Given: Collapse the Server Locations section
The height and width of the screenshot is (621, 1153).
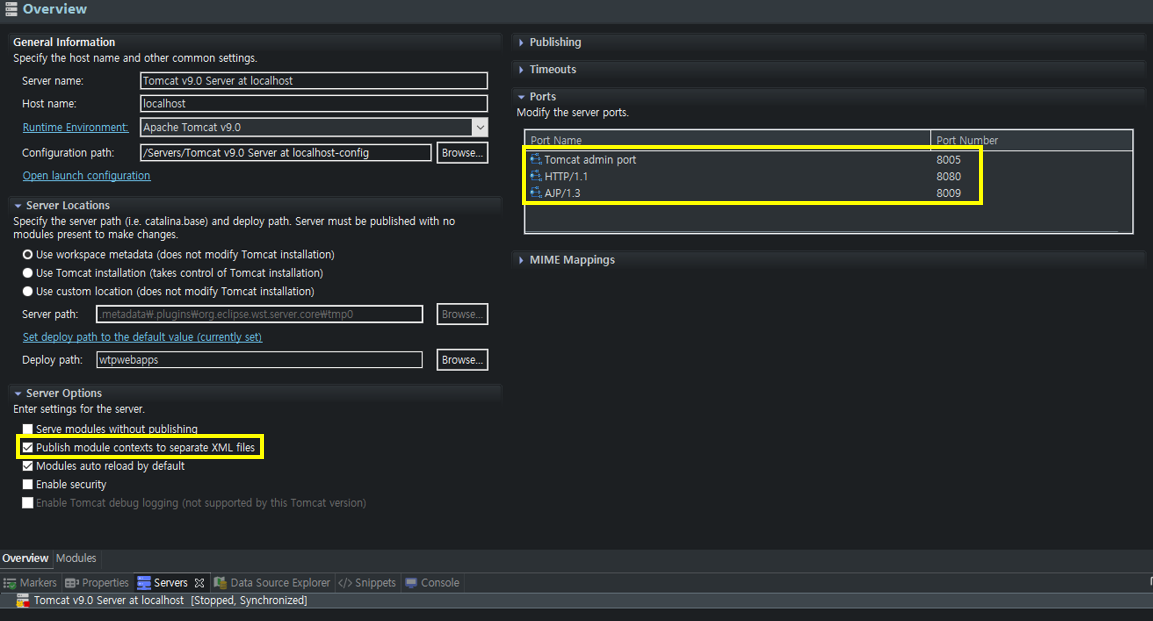Looking at the screenshot, I should tap(18, 206).
